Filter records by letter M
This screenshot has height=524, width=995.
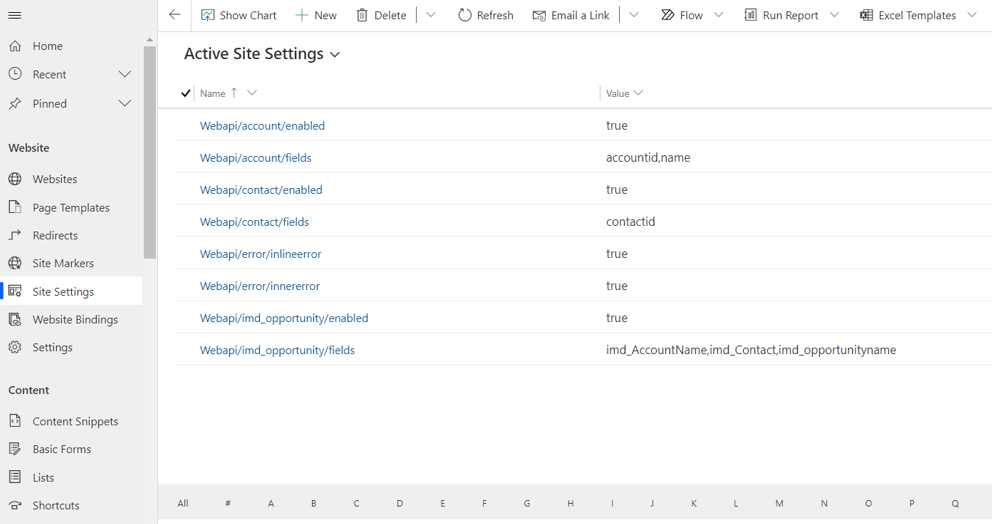pyautogui.click(x=779, y=503)
